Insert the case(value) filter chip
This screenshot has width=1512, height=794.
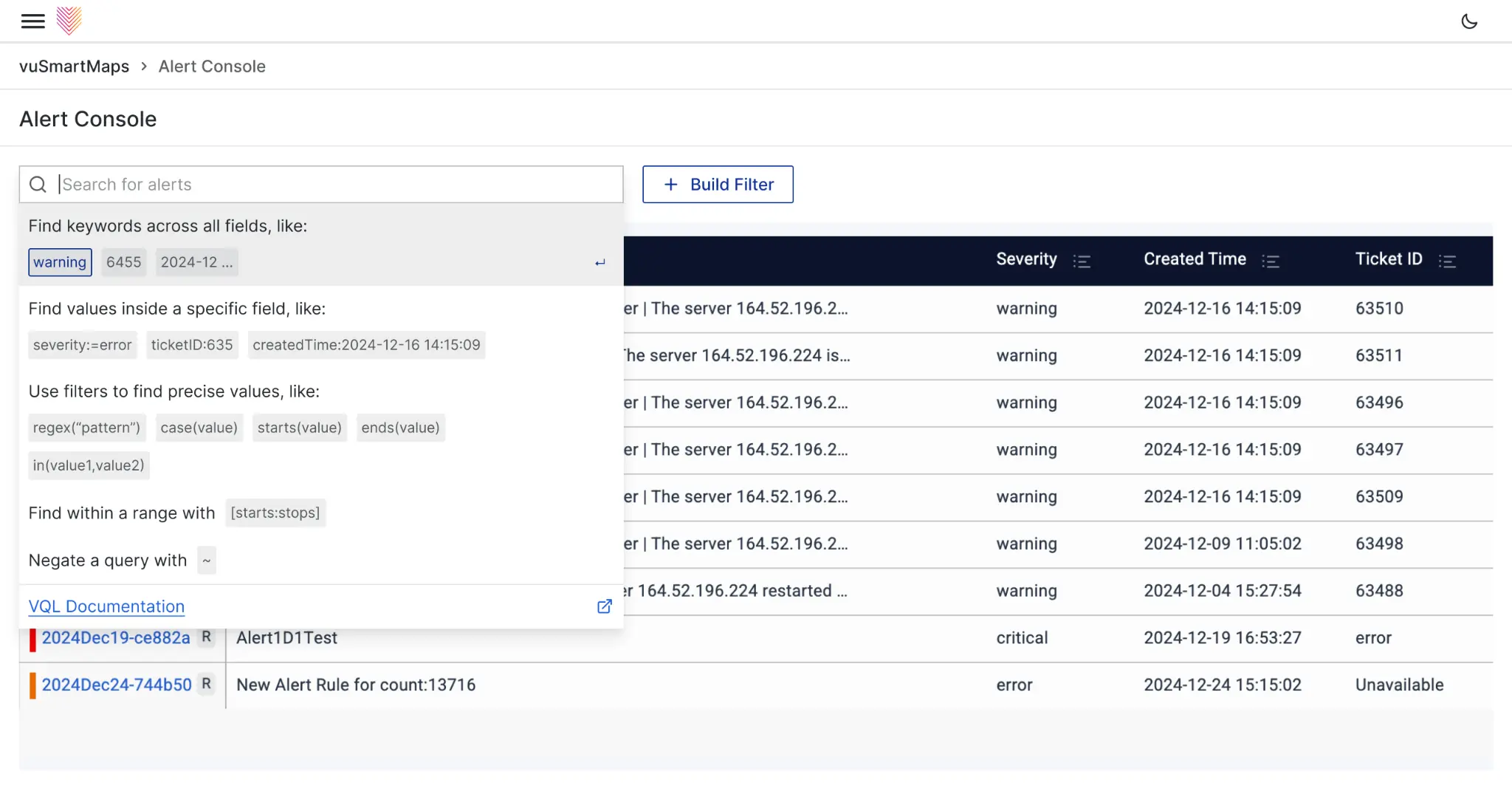[199, 428]
